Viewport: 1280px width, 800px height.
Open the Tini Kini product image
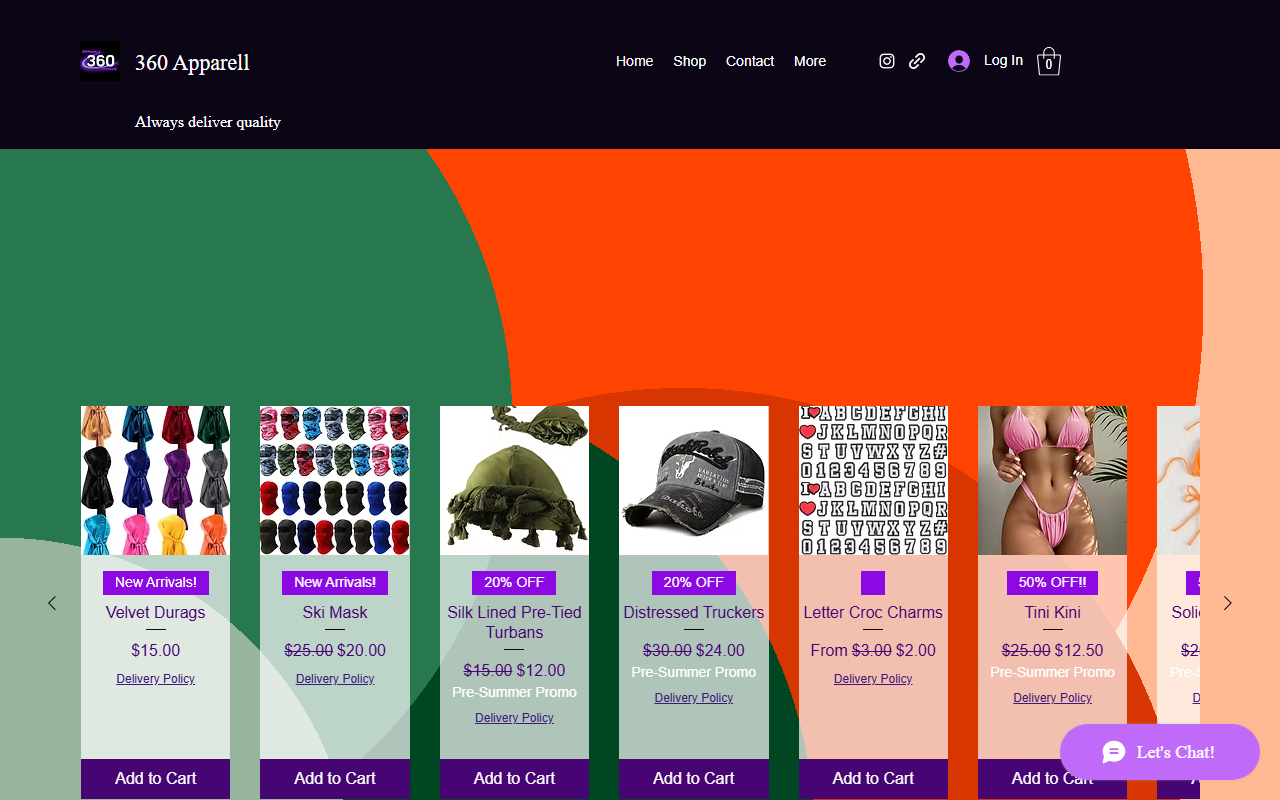tap(1052, 480)
